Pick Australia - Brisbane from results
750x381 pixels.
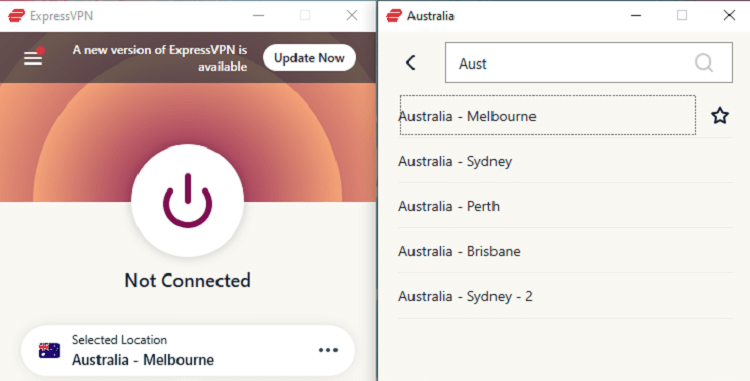[565, 251]
